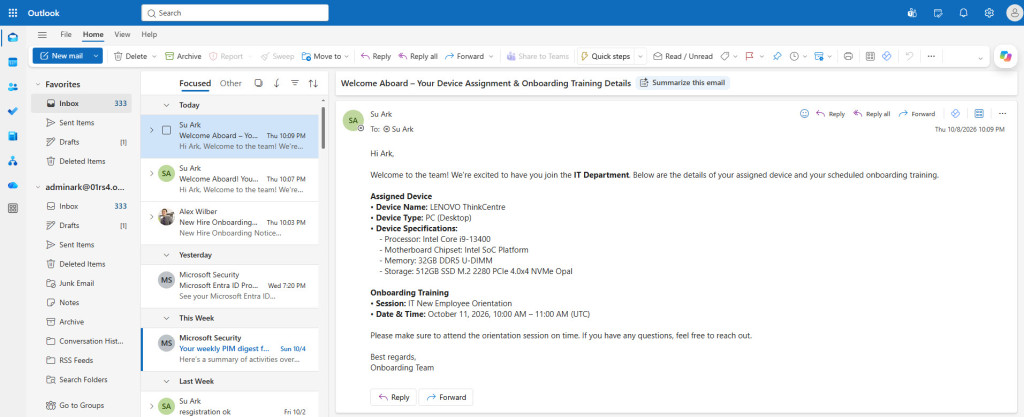The width and height of the screenshot is (1024, 417).
Task: Expand the Delete dropdown arrow
Action: pyautogui.click(x=154, y=56)
